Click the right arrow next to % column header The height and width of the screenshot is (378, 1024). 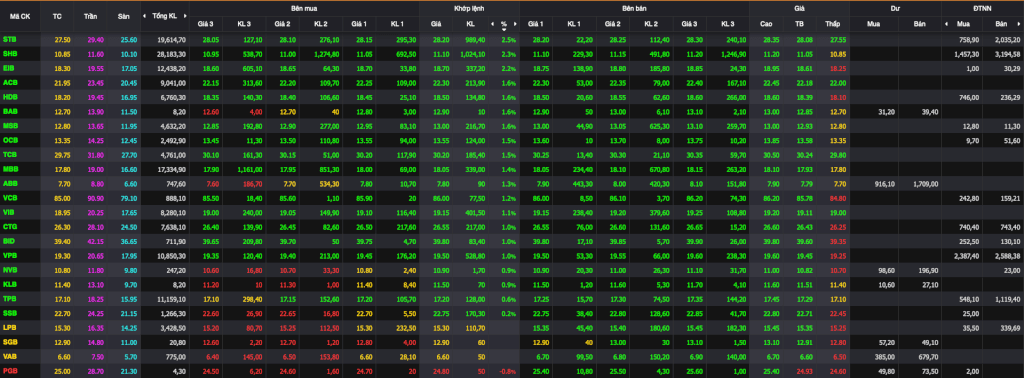tap(515, 24)
